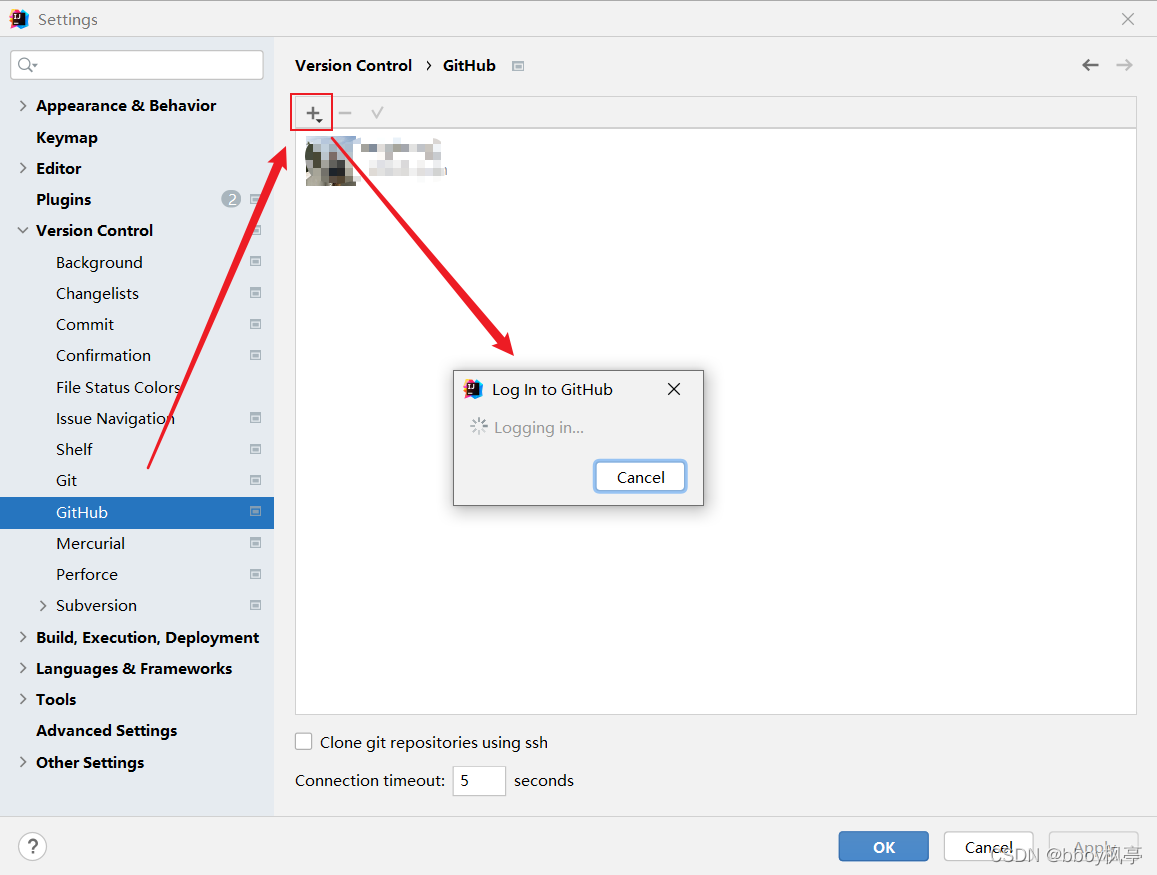Select the Shelf settings item
The image size is (1157, 875).
(74, 449)
